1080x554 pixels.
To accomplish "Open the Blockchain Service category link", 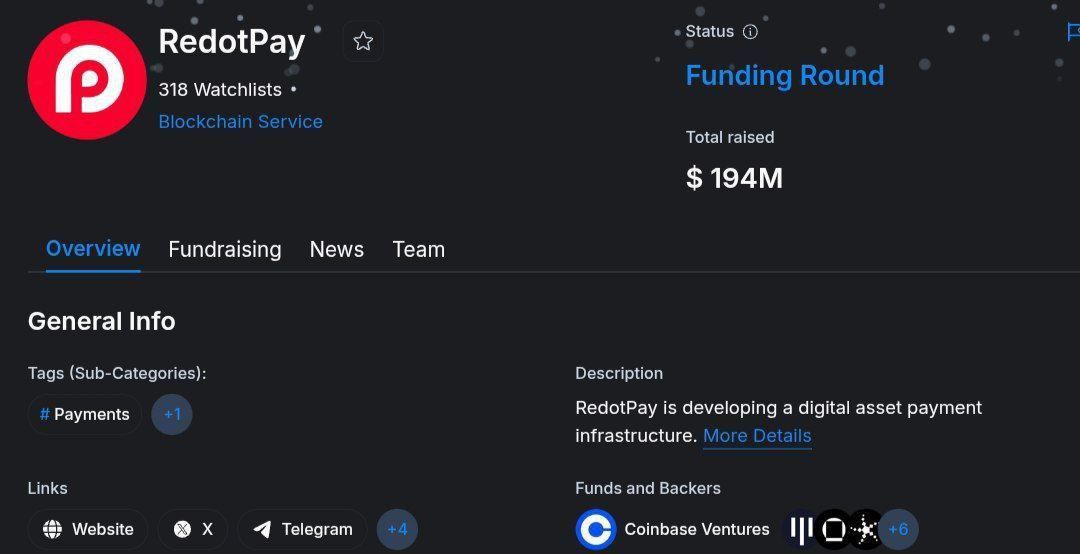I will click(240, 121).
